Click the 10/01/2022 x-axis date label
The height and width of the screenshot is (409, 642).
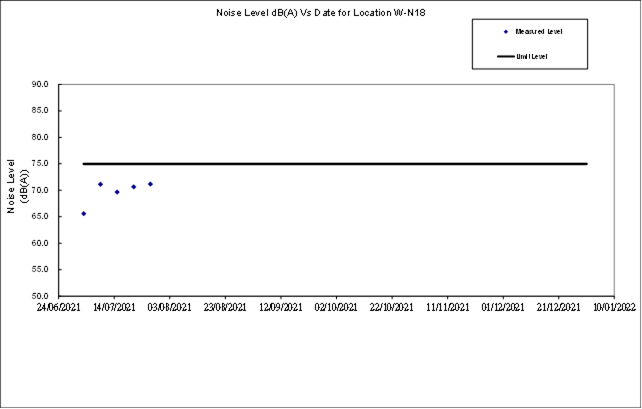(612, 309)
